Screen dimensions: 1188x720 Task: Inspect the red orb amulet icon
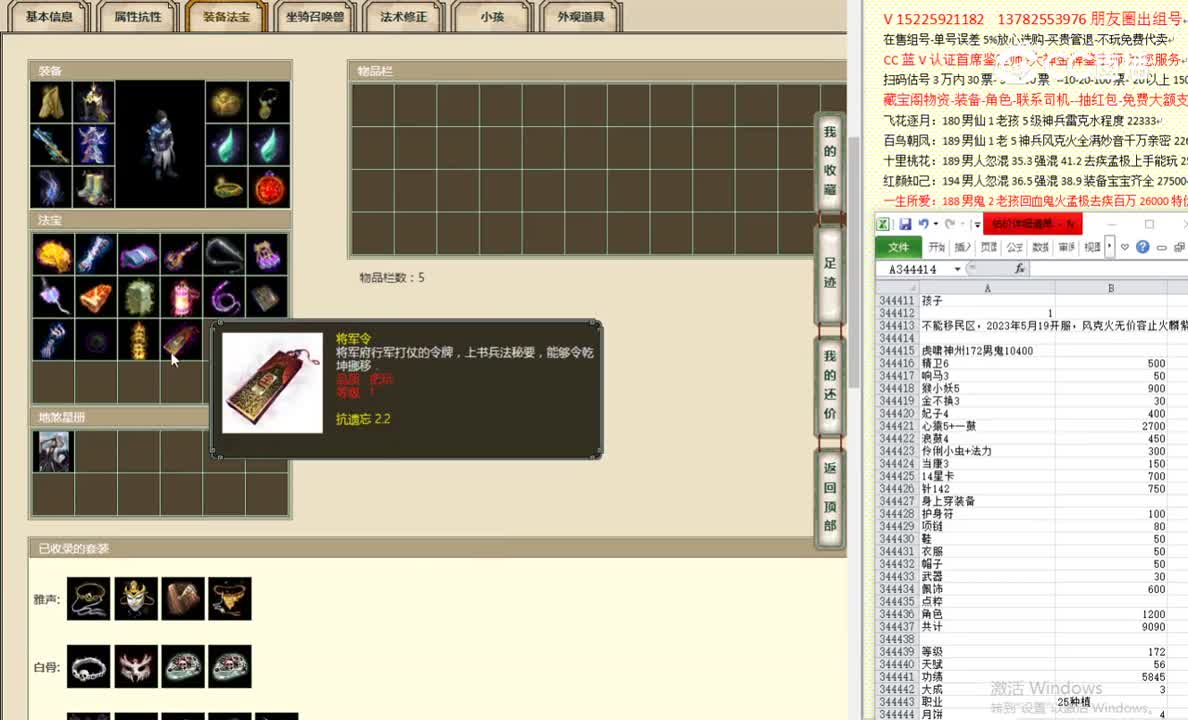coord(269,186)
